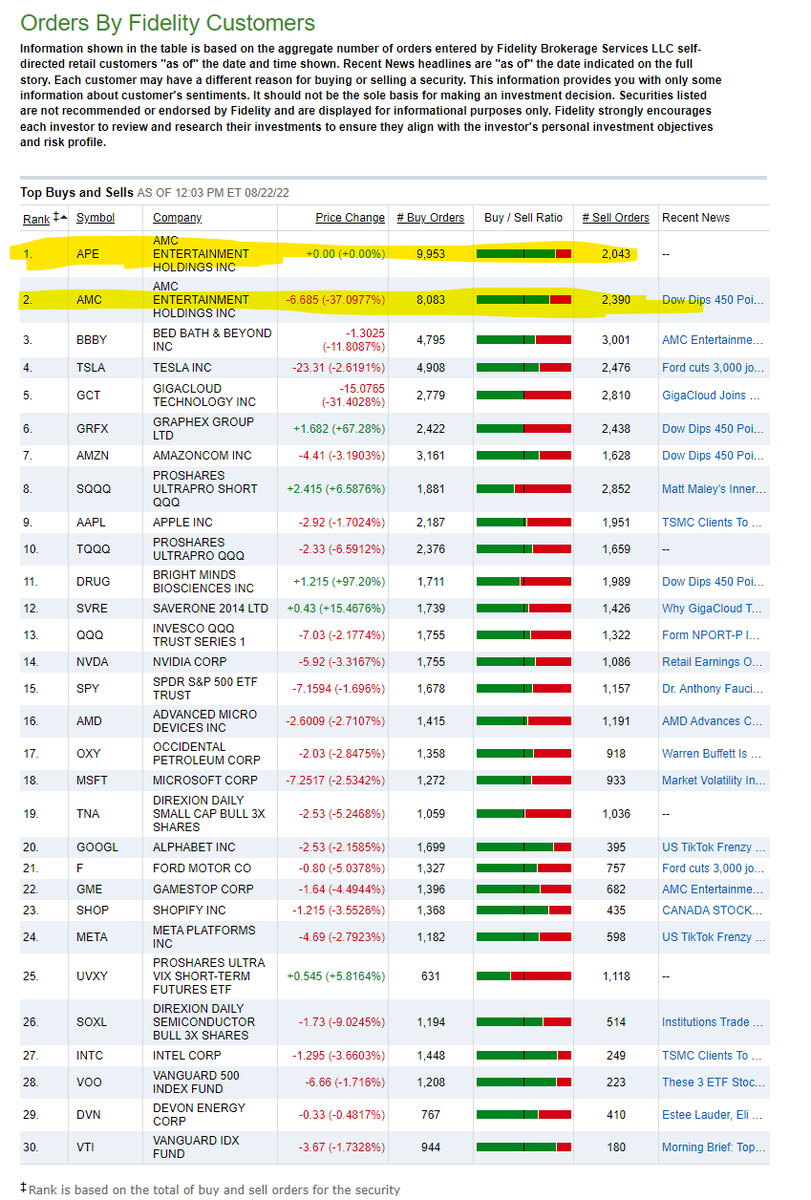Select the GME ticker symbol

(90, 889)
